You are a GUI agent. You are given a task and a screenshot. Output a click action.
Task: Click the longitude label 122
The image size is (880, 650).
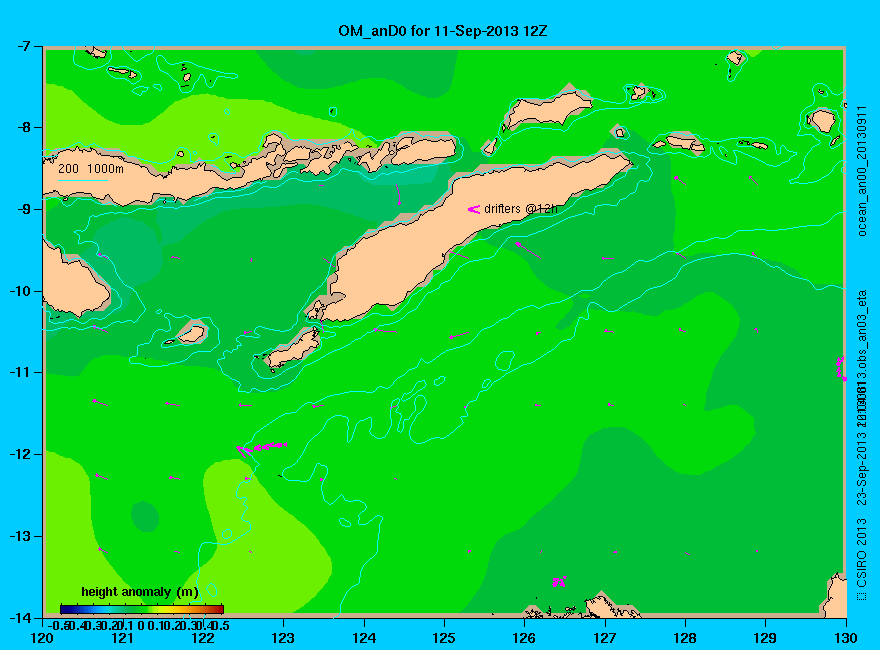203,638
